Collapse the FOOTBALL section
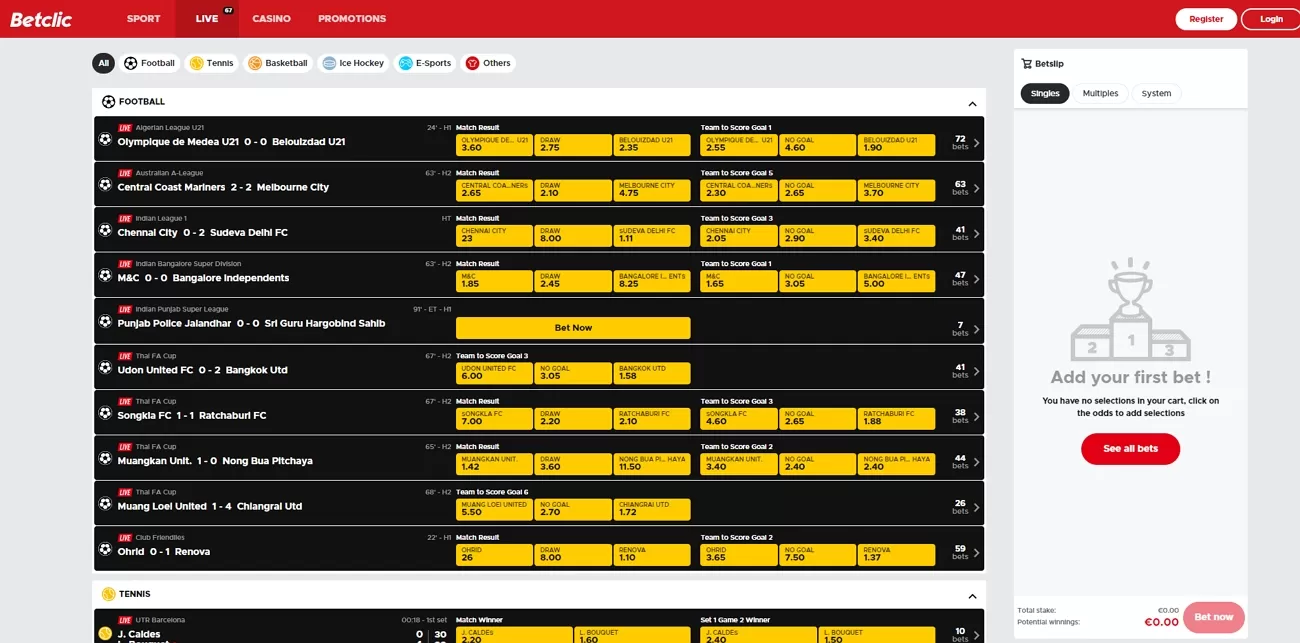The width and height of the screenshot is (1300, 643). tap(972, 103)
